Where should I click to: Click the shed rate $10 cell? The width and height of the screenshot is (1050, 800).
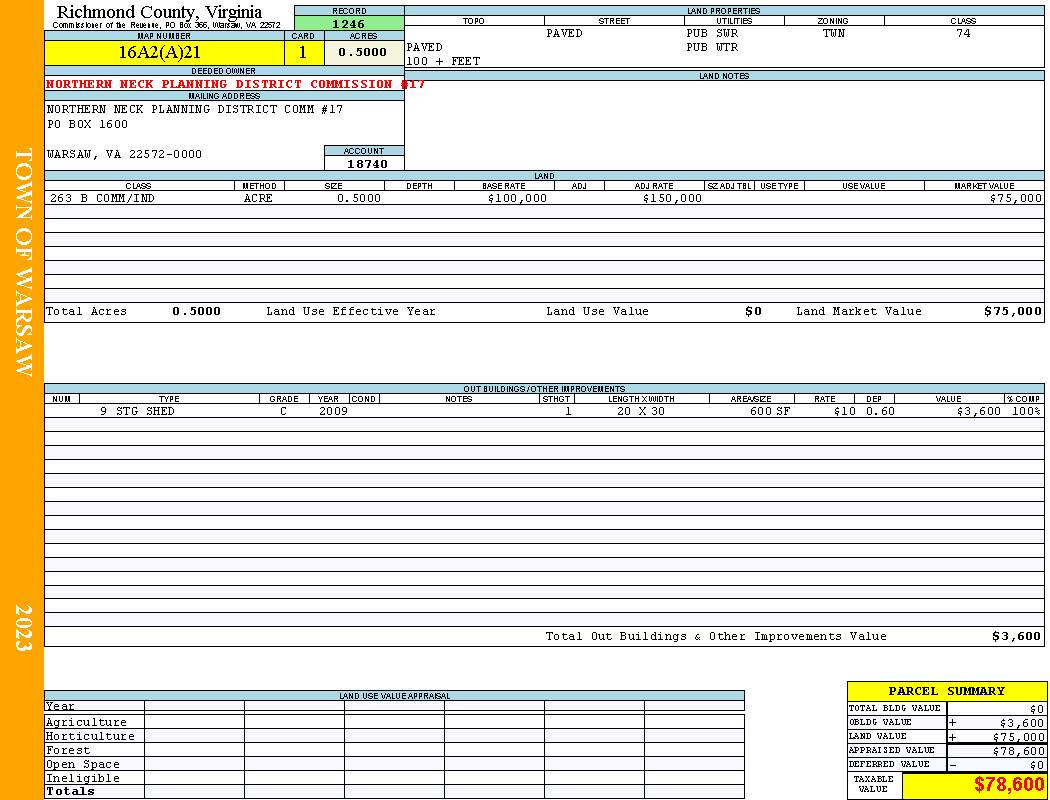[x=844, y=411]
